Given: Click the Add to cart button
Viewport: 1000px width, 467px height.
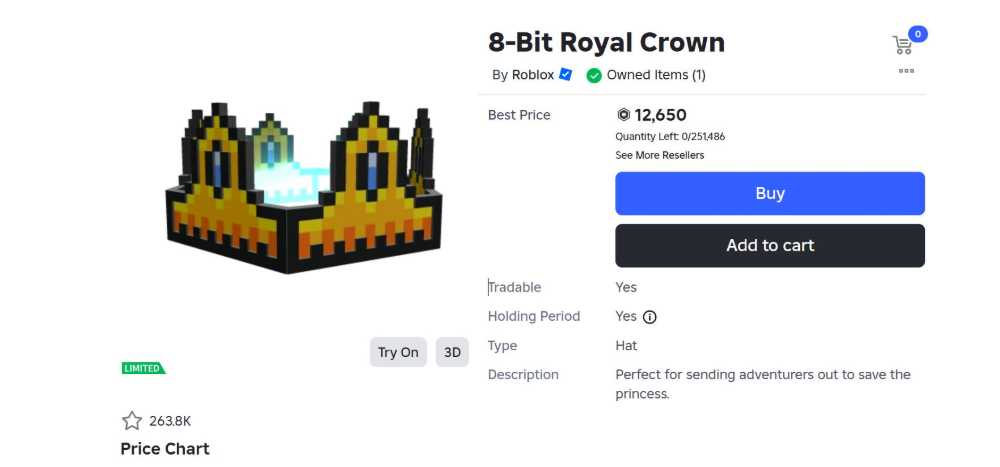Looking at the screenshot, I should tap(769, 246).
